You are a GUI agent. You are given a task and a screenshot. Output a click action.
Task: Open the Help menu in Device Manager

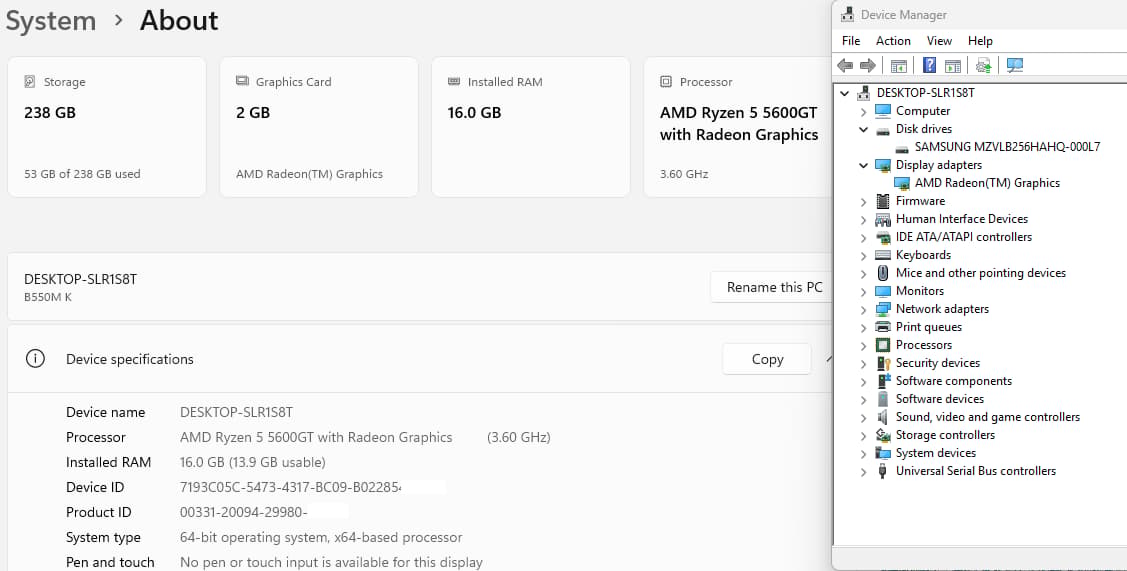coord(980,41)
